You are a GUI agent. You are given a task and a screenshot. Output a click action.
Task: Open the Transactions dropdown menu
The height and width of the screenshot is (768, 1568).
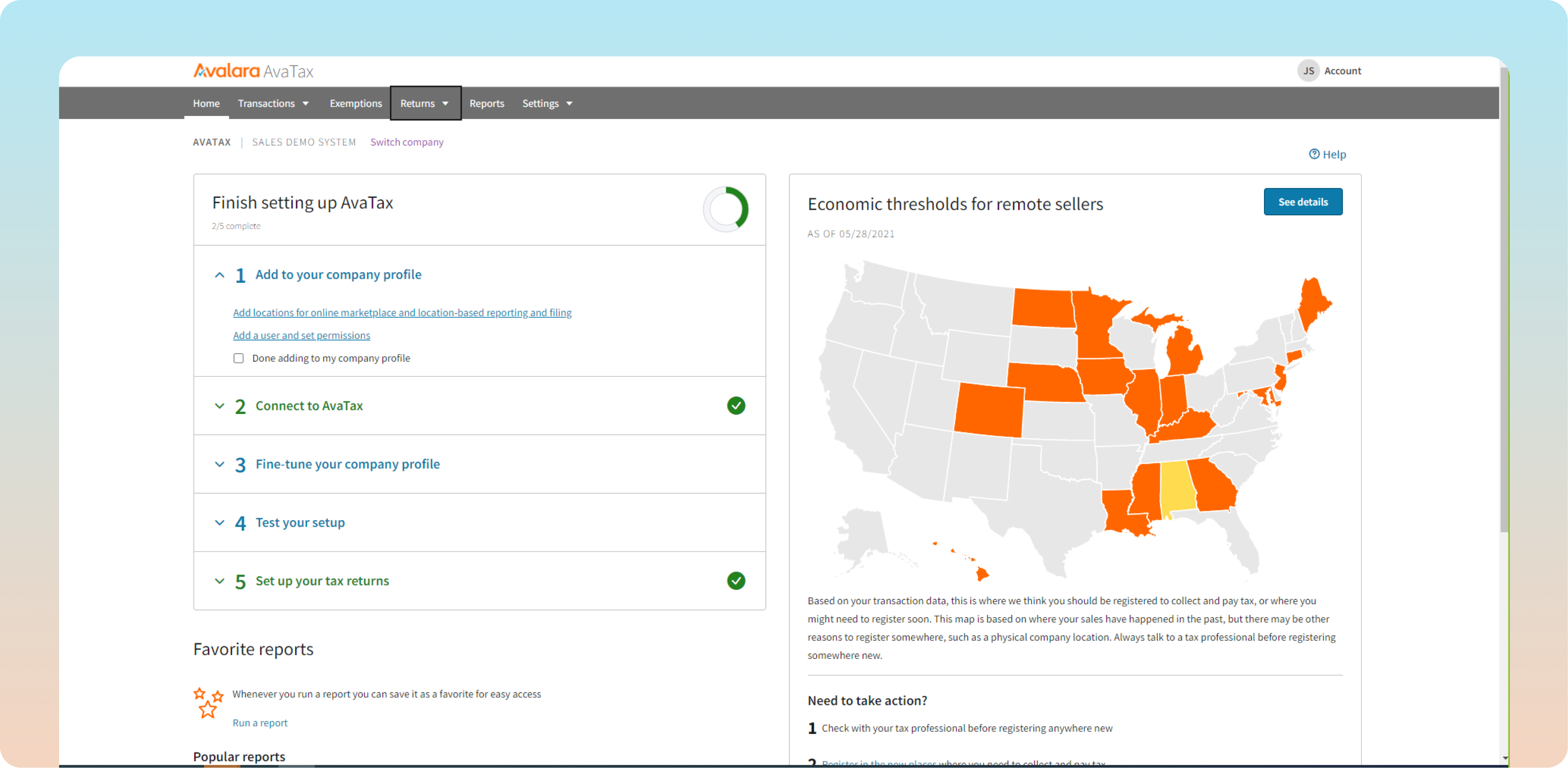tap(273, 103)
